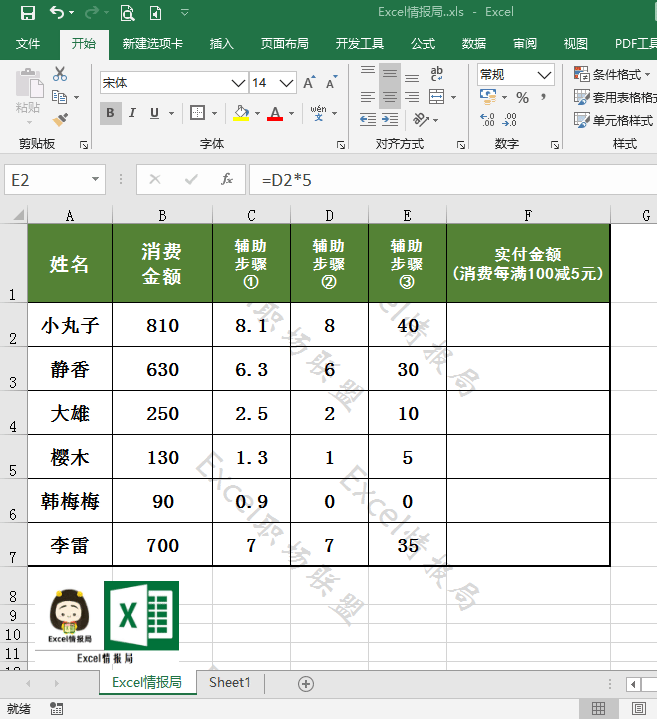Click the Insert Function fx icon
Image resolution: width=657 pixels, height=719 pixels.
pyautogui.click(x=226, y=179)
